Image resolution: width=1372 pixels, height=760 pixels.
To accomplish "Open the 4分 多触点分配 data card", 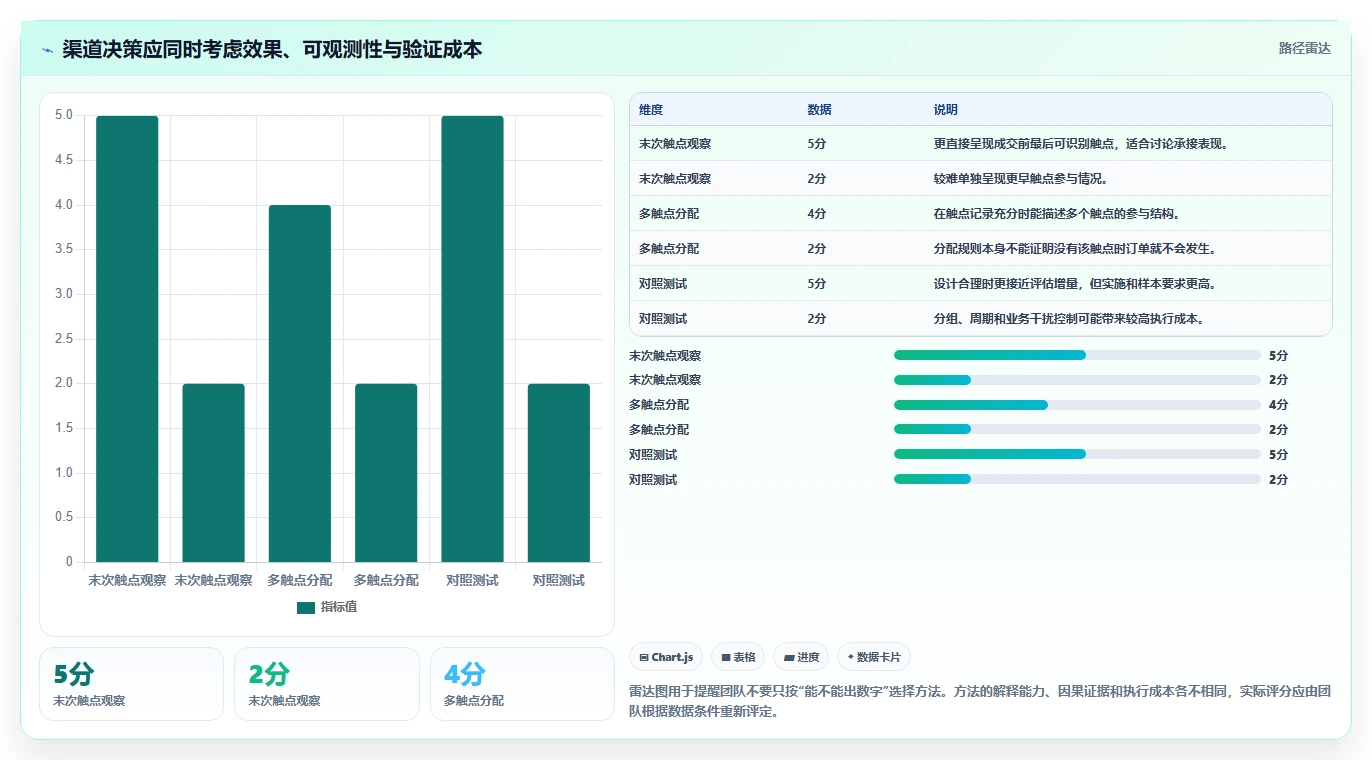I will coord(522,684).
